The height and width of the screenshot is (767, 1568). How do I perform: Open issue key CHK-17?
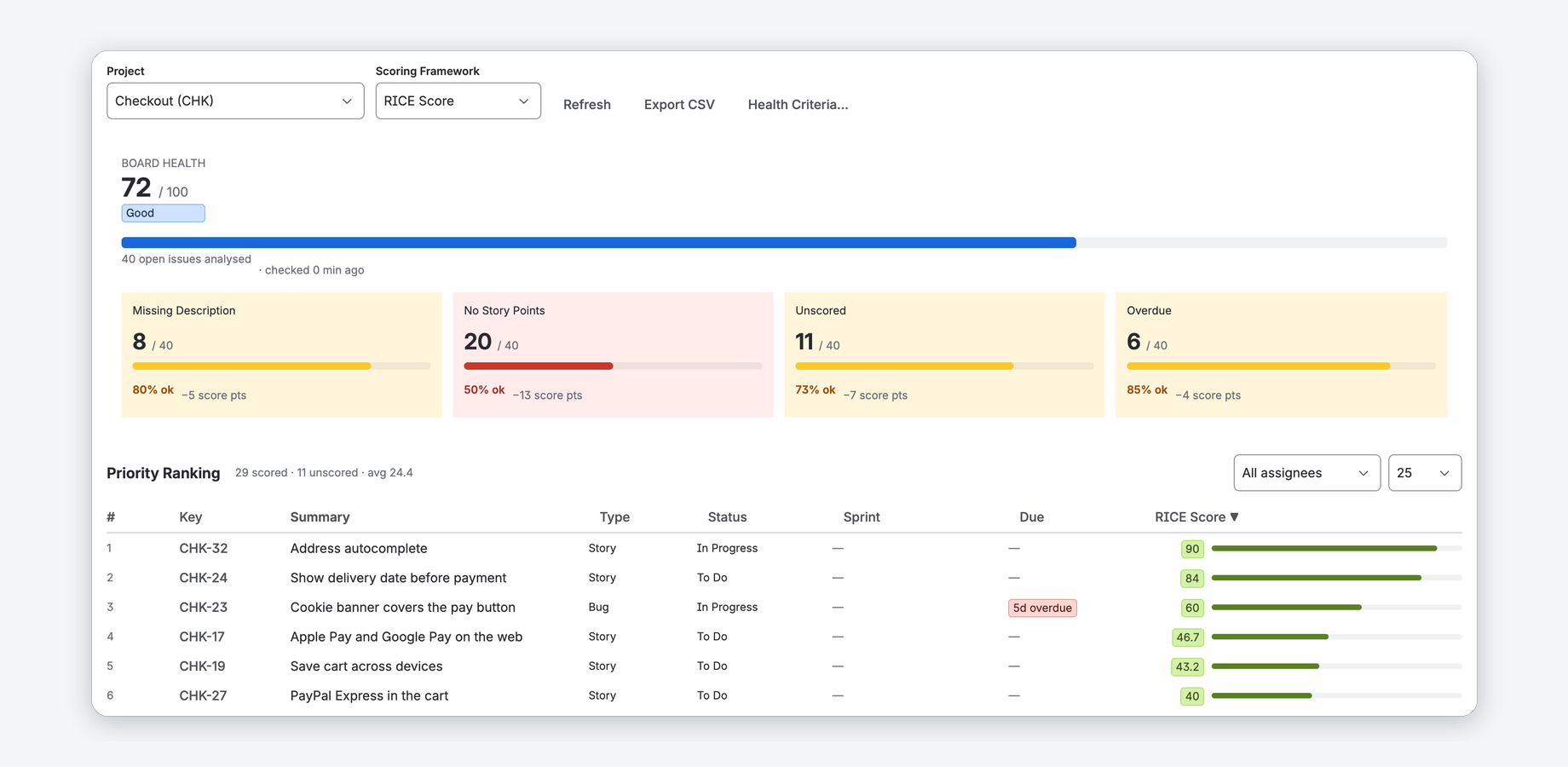202,637
